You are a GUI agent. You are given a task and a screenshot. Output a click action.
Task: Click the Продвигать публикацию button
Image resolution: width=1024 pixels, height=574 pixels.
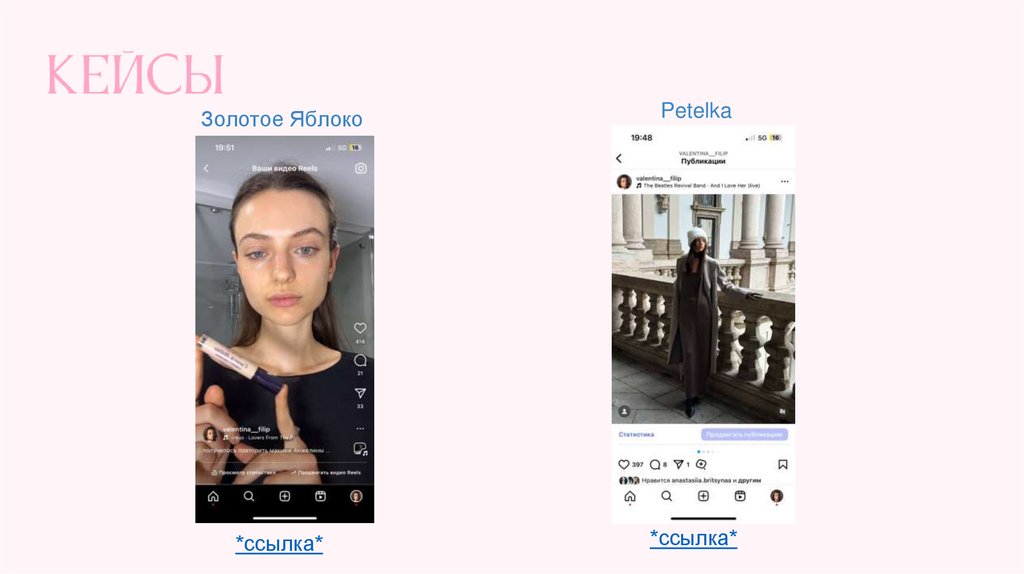pos(744,434)
